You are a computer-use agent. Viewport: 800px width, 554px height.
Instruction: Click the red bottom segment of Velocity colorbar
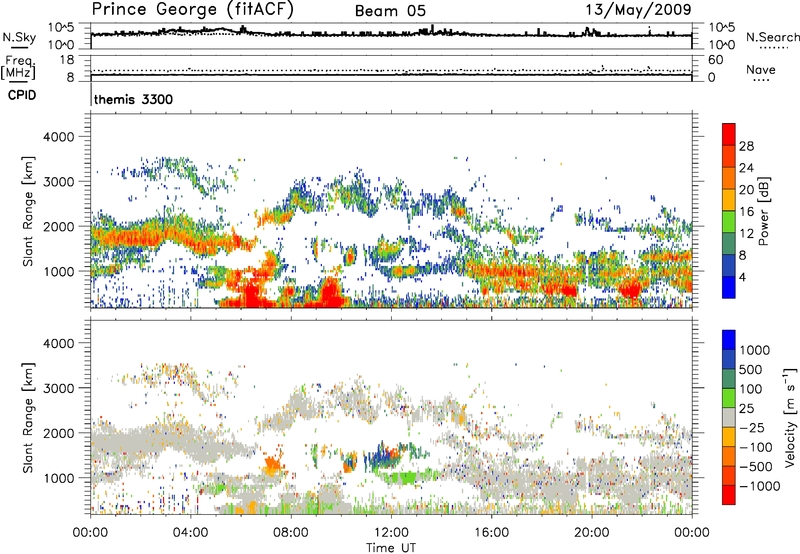[729, 495]
